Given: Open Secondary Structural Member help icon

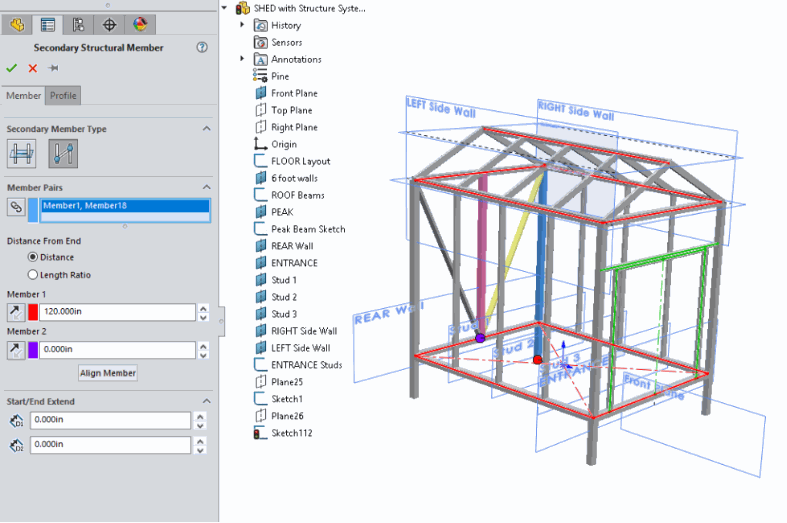Looking at the screenshot, I should (202, 47).
